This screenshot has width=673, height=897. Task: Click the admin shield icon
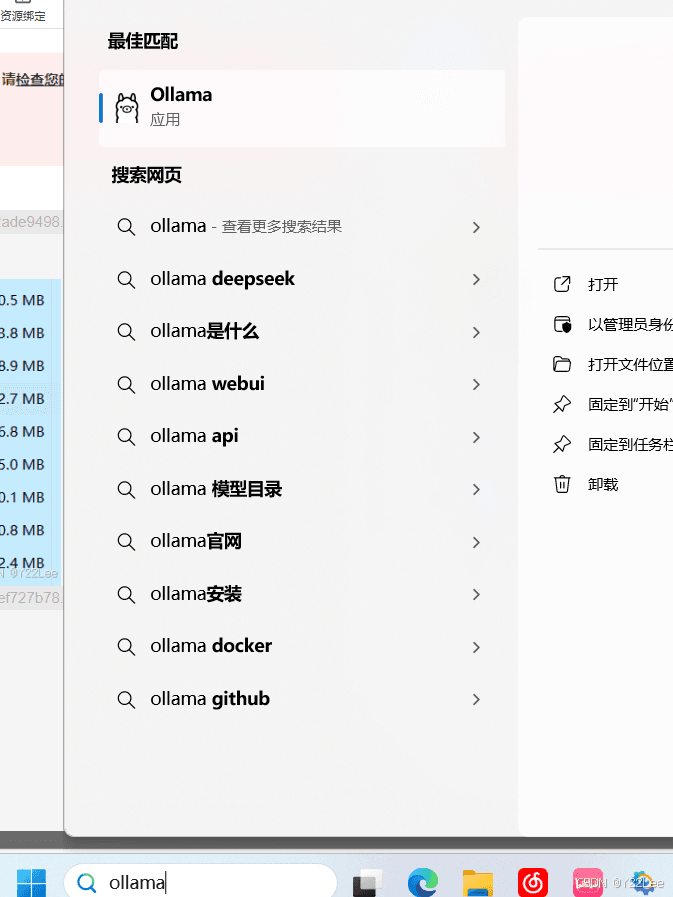[562, 324]
